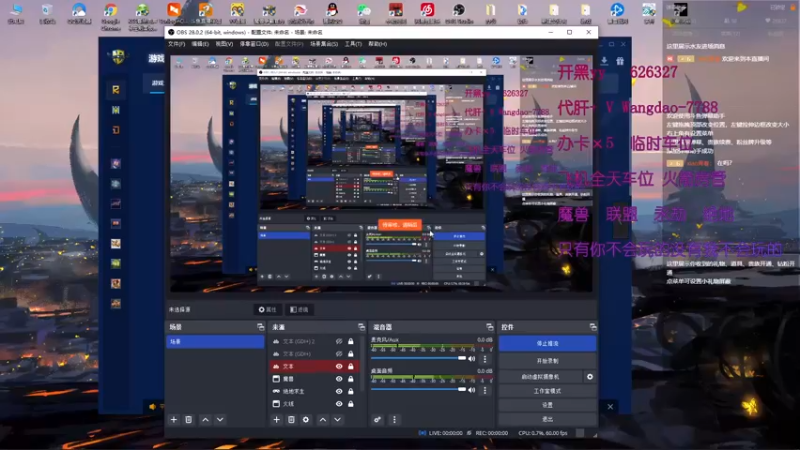Click sources list vertical scrollbar

click(362, 362)
